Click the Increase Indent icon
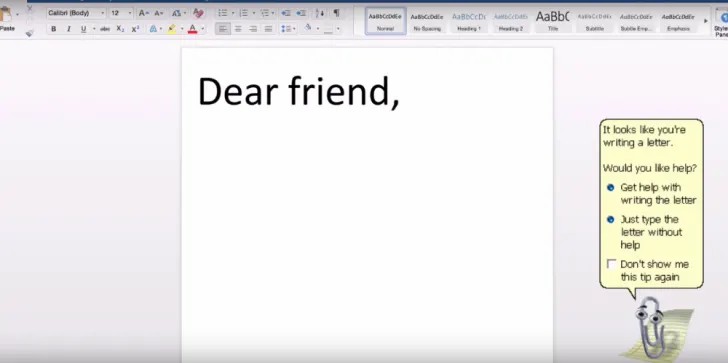The width and height of the screenshot is (728, 363). (301, 13)
